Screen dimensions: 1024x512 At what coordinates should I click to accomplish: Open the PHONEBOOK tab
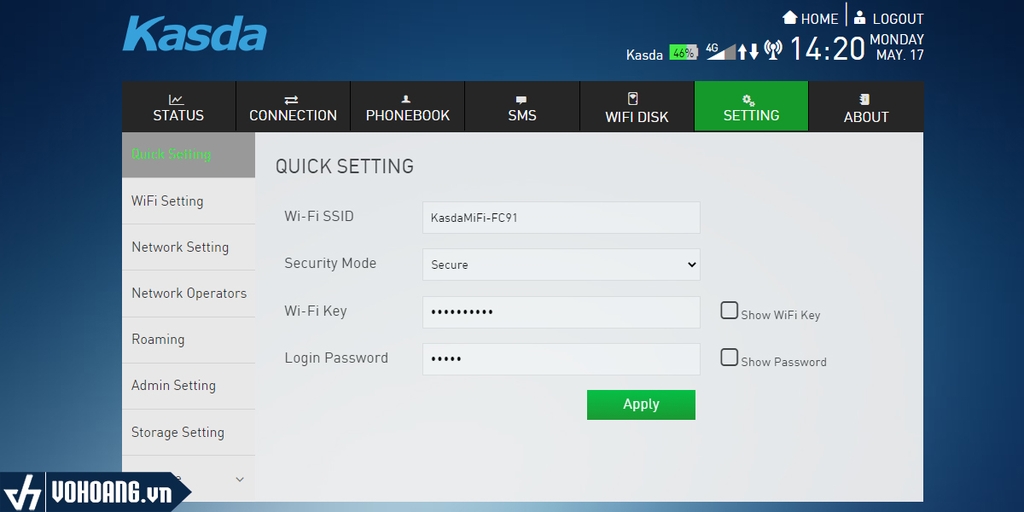[x=408, y=106]
